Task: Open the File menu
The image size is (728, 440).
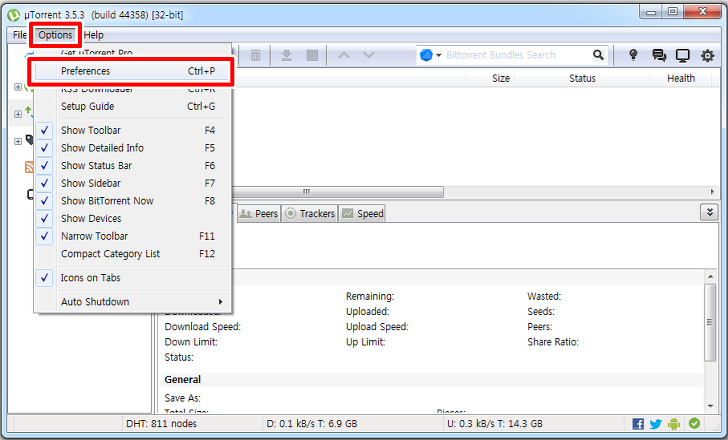Action: click(20, 35)
